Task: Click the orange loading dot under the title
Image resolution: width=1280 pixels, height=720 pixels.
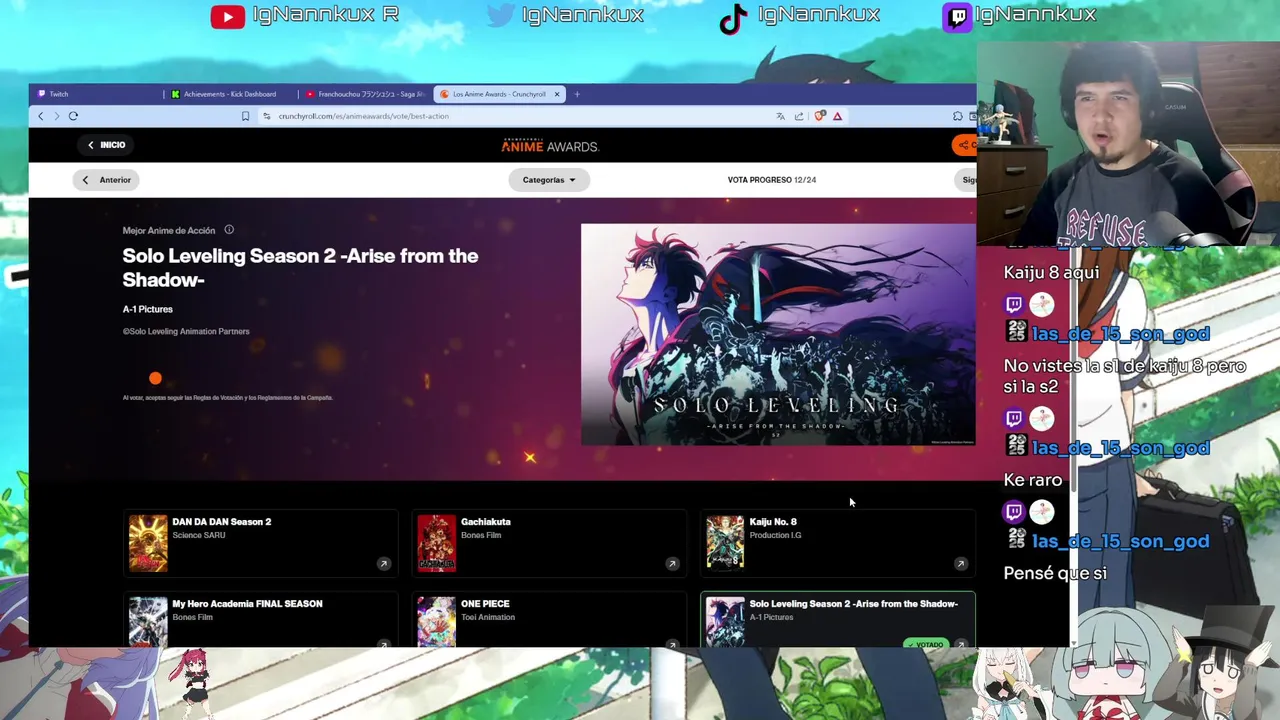Action: pos(155,378)
